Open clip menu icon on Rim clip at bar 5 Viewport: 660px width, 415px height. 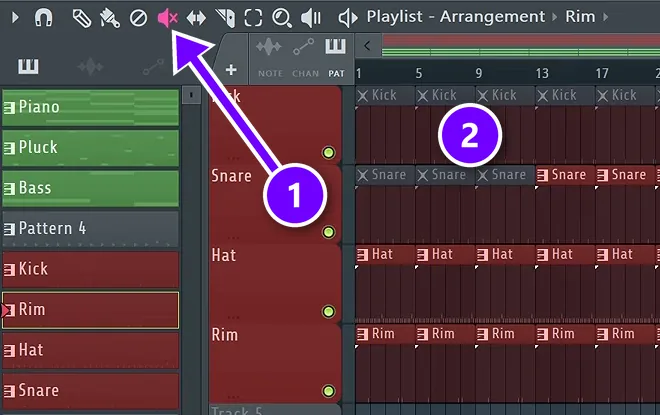click(423, 334)
